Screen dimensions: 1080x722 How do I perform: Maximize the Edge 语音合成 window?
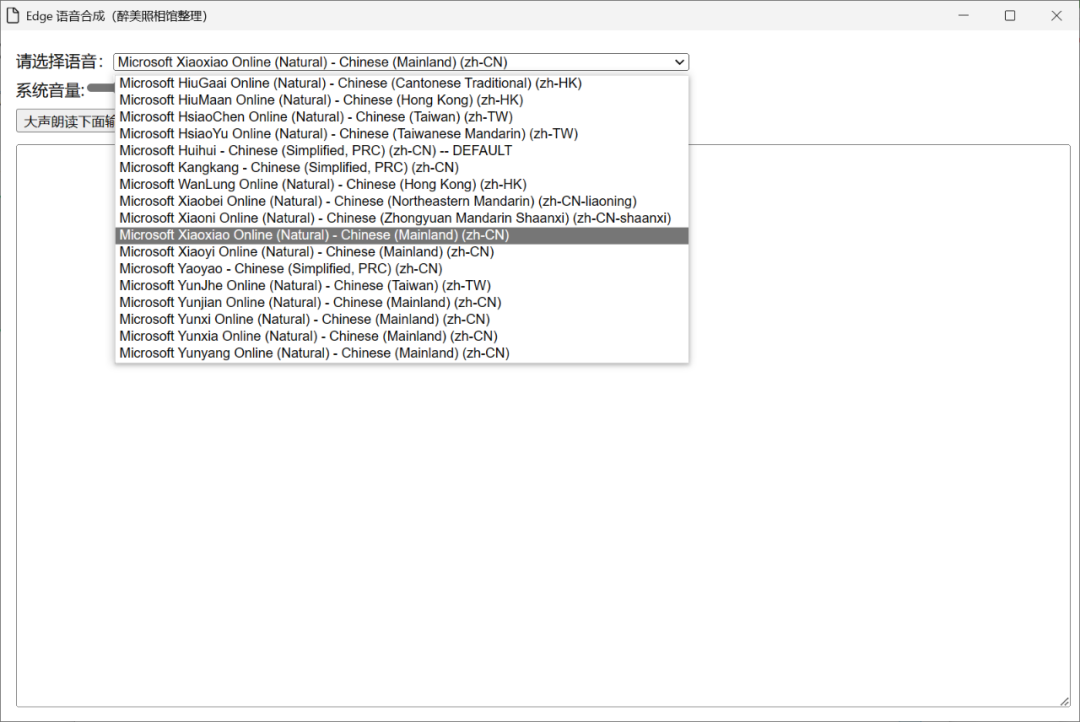(x=1010, y=15)
